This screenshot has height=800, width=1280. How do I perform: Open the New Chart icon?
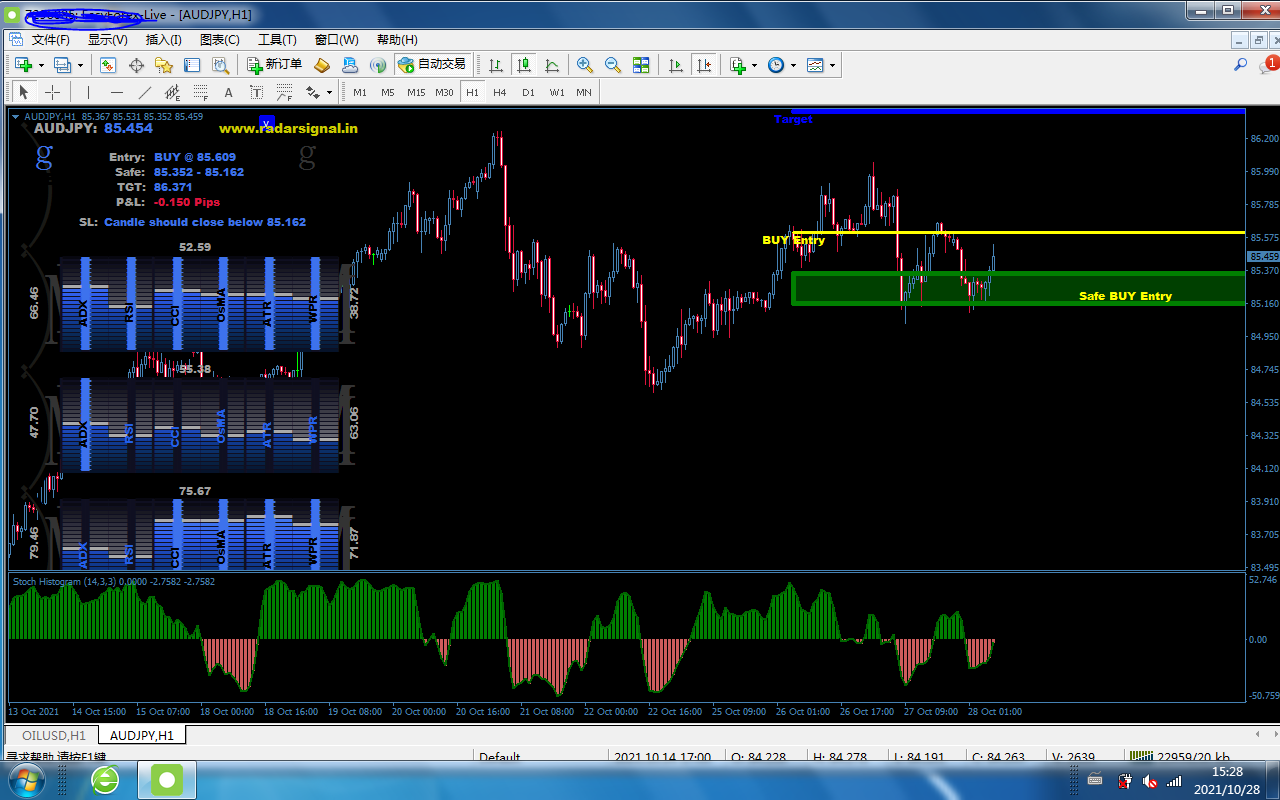24,65
